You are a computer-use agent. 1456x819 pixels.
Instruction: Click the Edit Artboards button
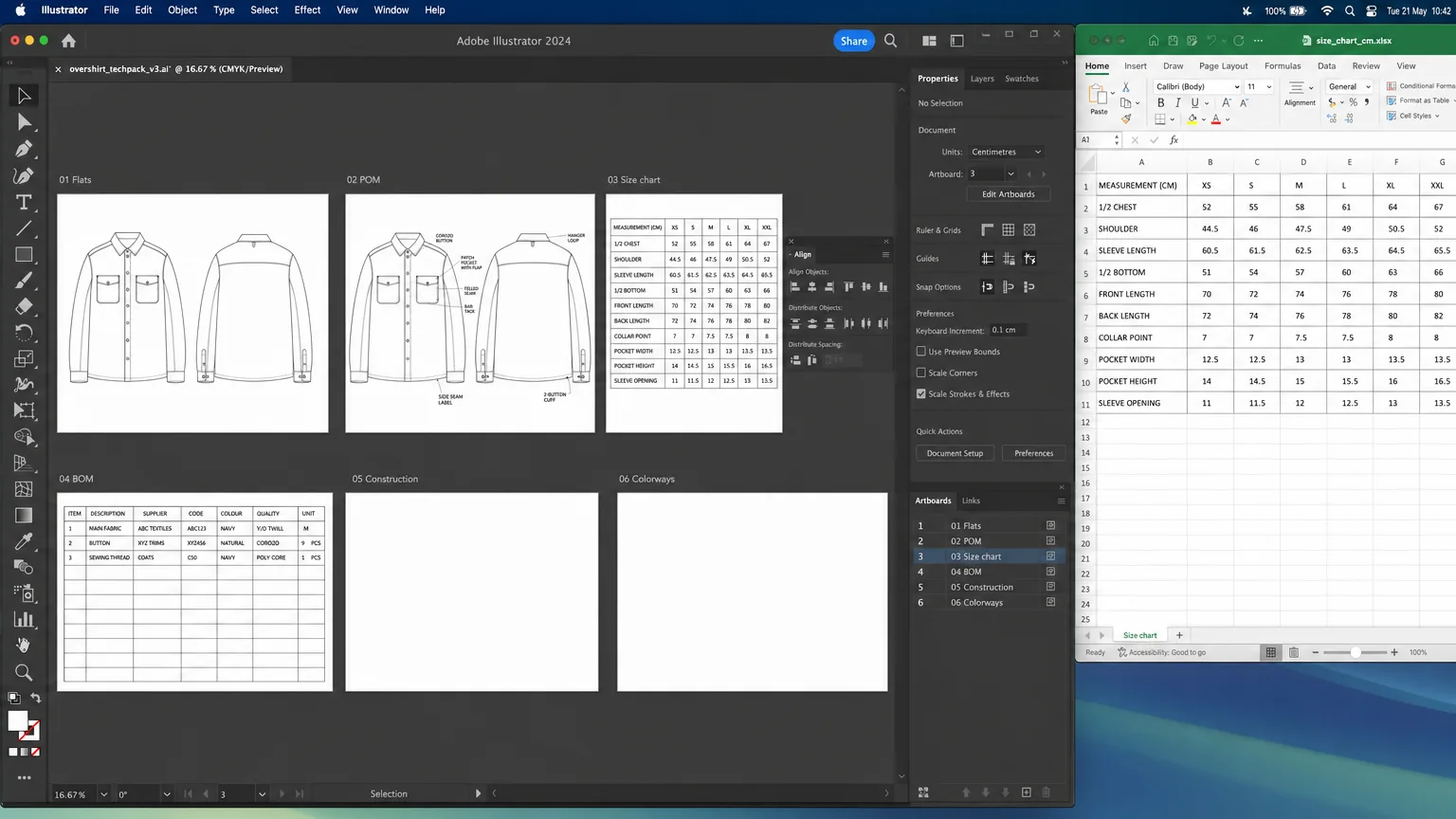pos(1009,194)
